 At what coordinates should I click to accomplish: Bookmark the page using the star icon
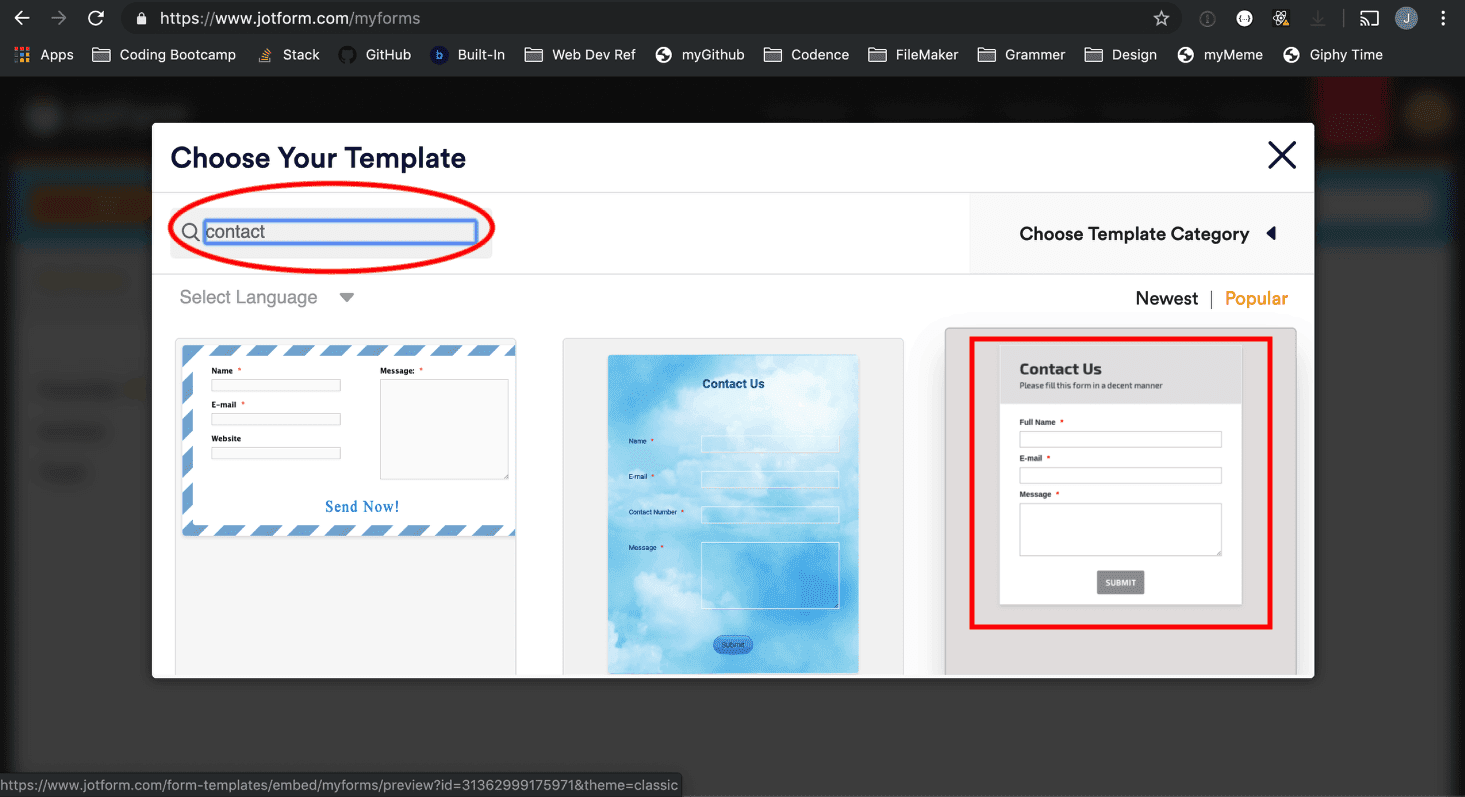point(1161,17)
